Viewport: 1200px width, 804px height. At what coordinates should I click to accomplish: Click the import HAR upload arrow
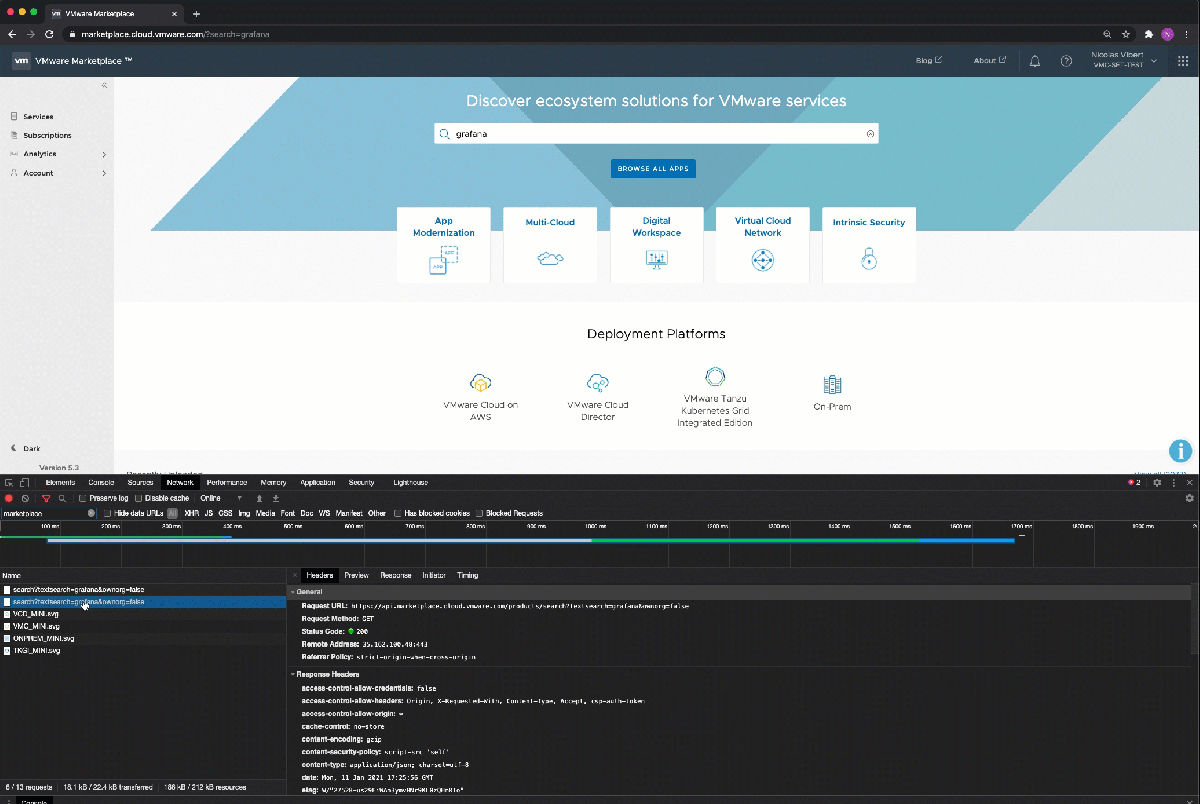click(259, 498)
